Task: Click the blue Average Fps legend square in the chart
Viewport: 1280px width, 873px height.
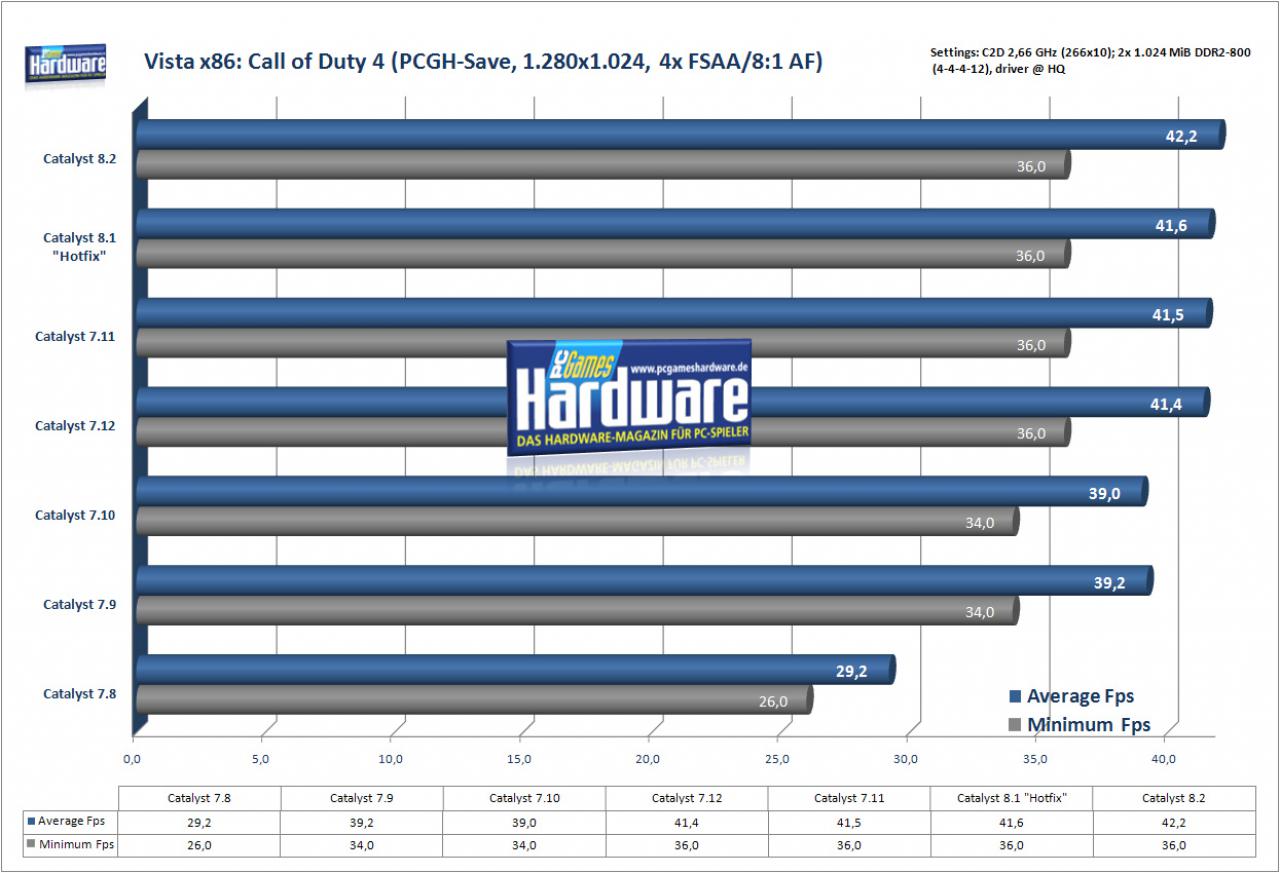Action: (1015, 696)
